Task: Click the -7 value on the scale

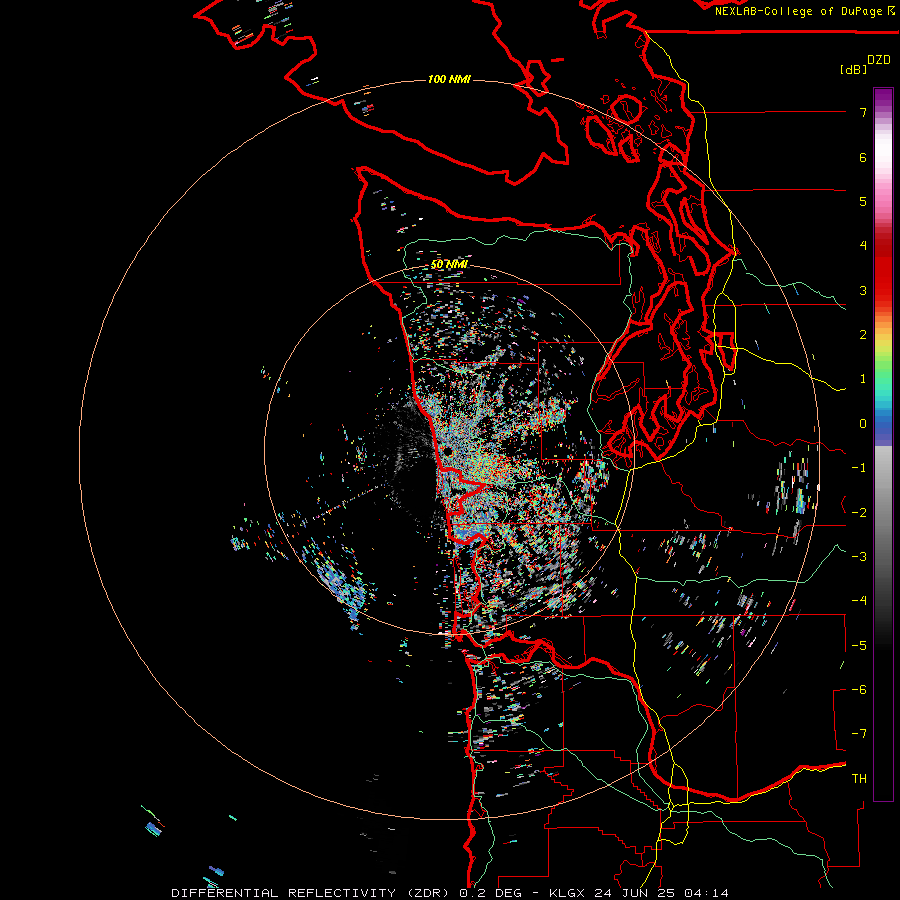Action: coord(859,734)
